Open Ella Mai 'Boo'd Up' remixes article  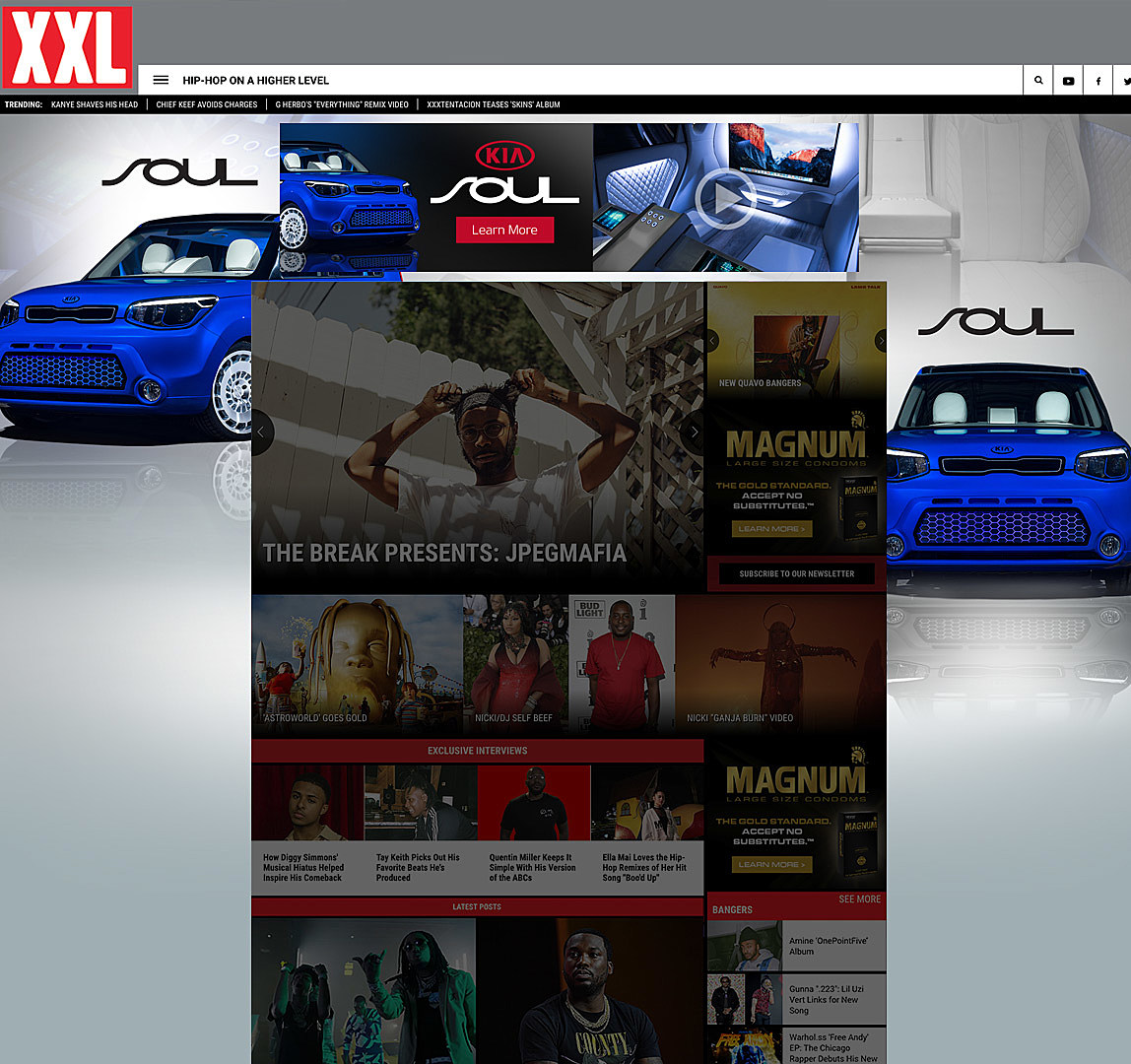[645, 867]
